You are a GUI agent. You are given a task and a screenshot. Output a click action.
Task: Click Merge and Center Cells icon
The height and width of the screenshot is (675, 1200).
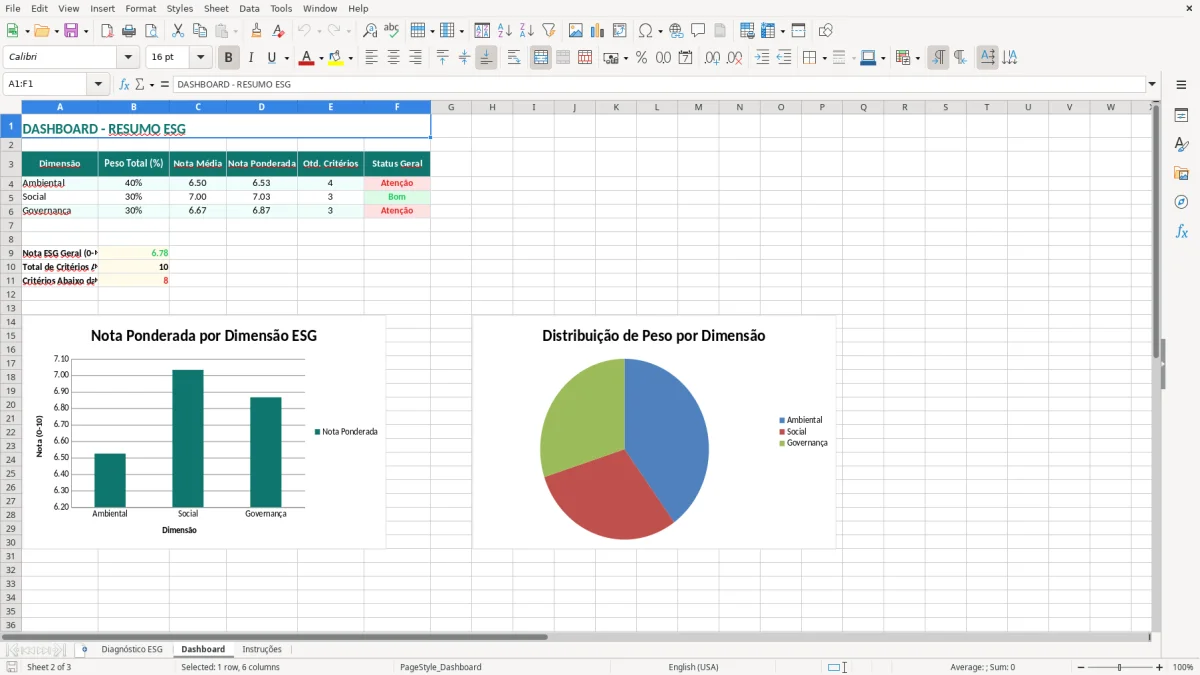[x=541, y=58]
